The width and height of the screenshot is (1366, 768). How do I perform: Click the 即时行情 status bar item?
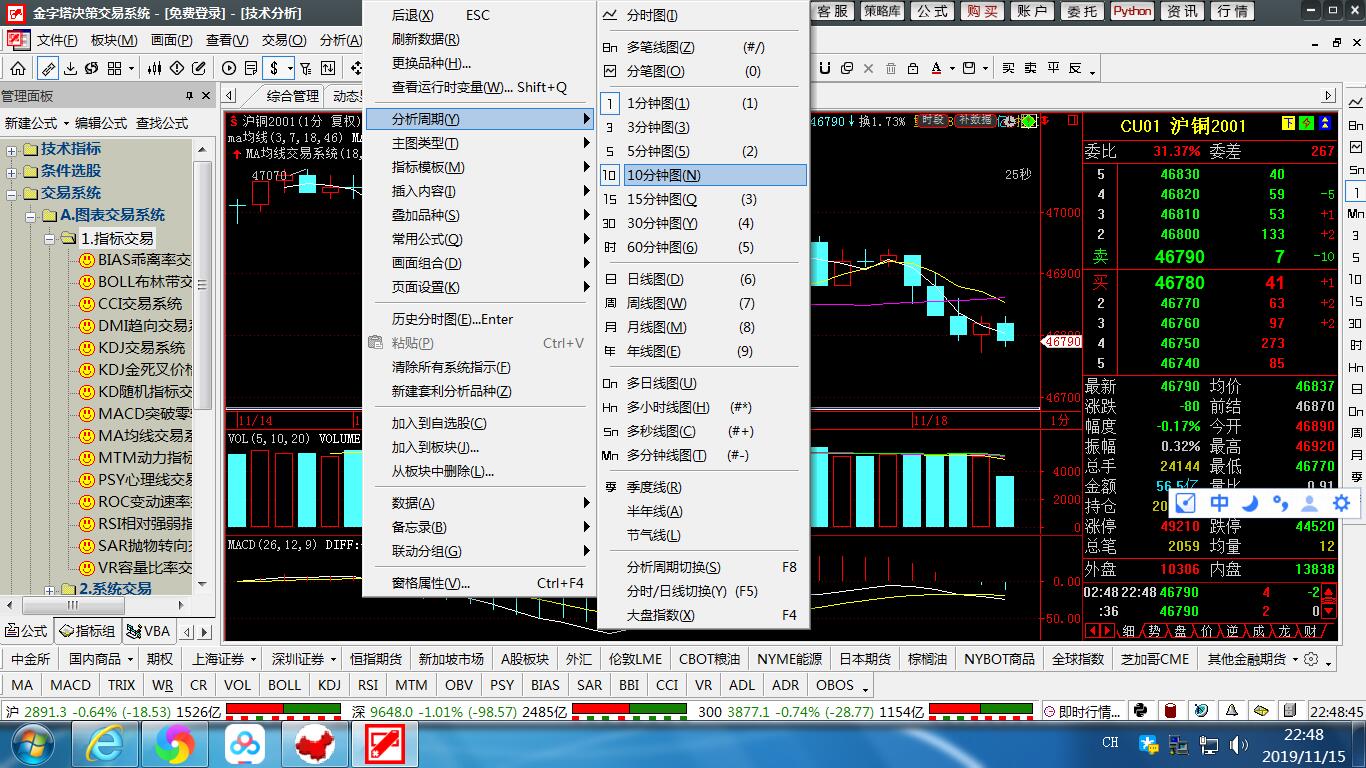tap(1082, 711)
